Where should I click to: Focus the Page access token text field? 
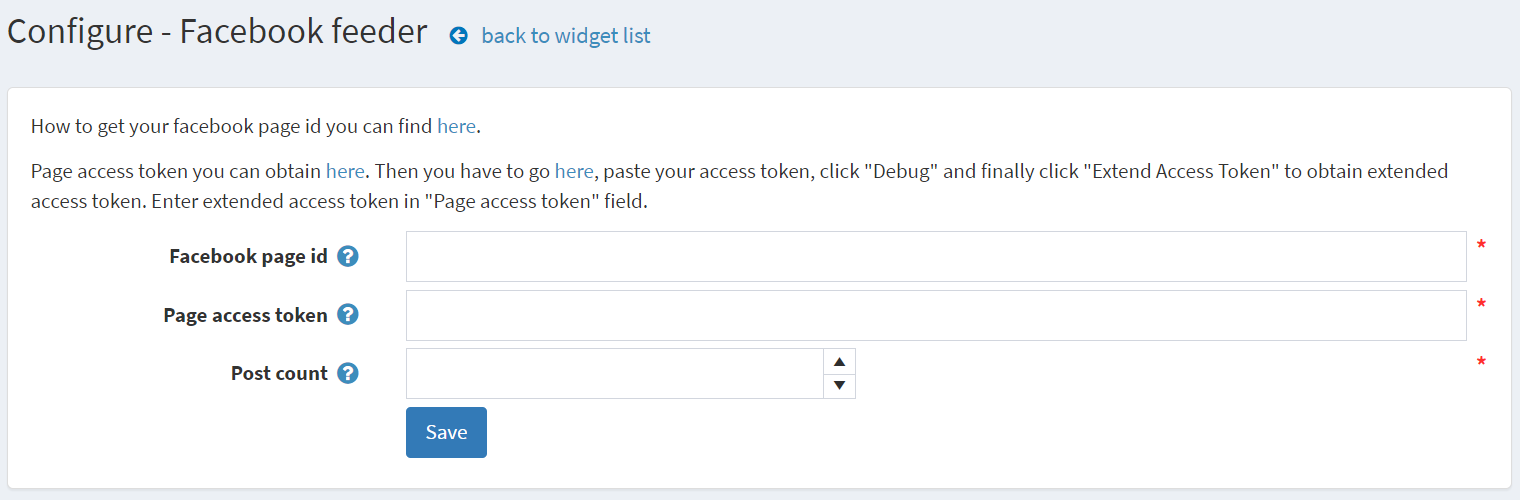tap(936, 315)
